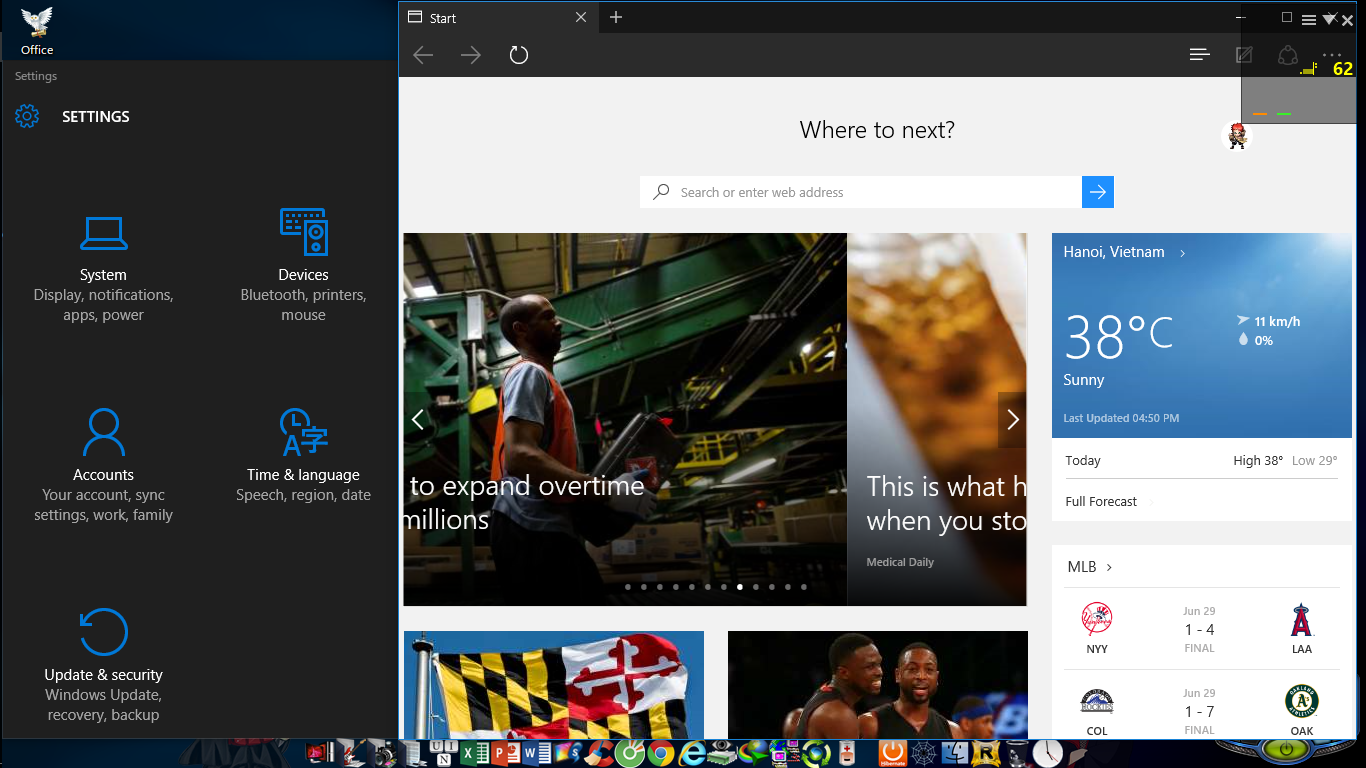Close the overlay widget with X

click(x=1347, y=20)
